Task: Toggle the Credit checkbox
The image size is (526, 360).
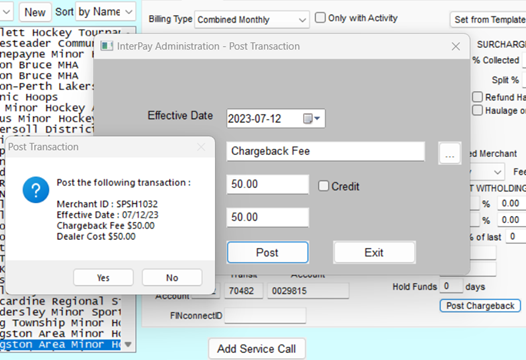Action: pos(323,186)
